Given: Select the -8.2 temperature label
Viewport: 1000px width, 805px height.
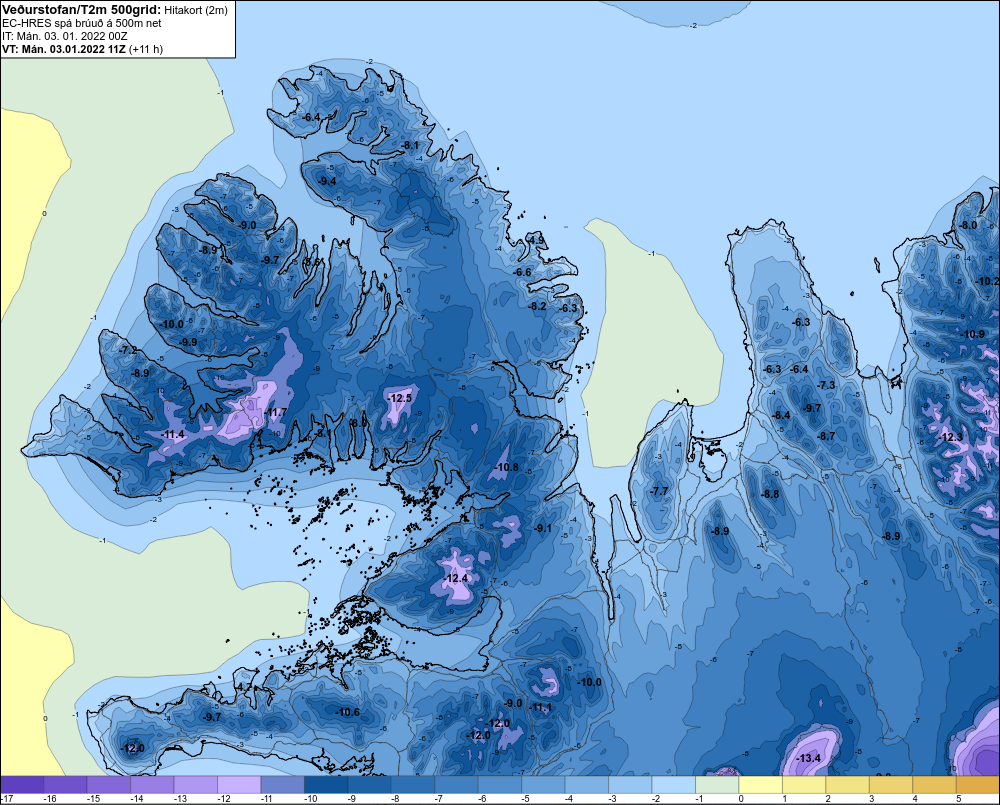Looking at the screenshot, I should [538, 306].
